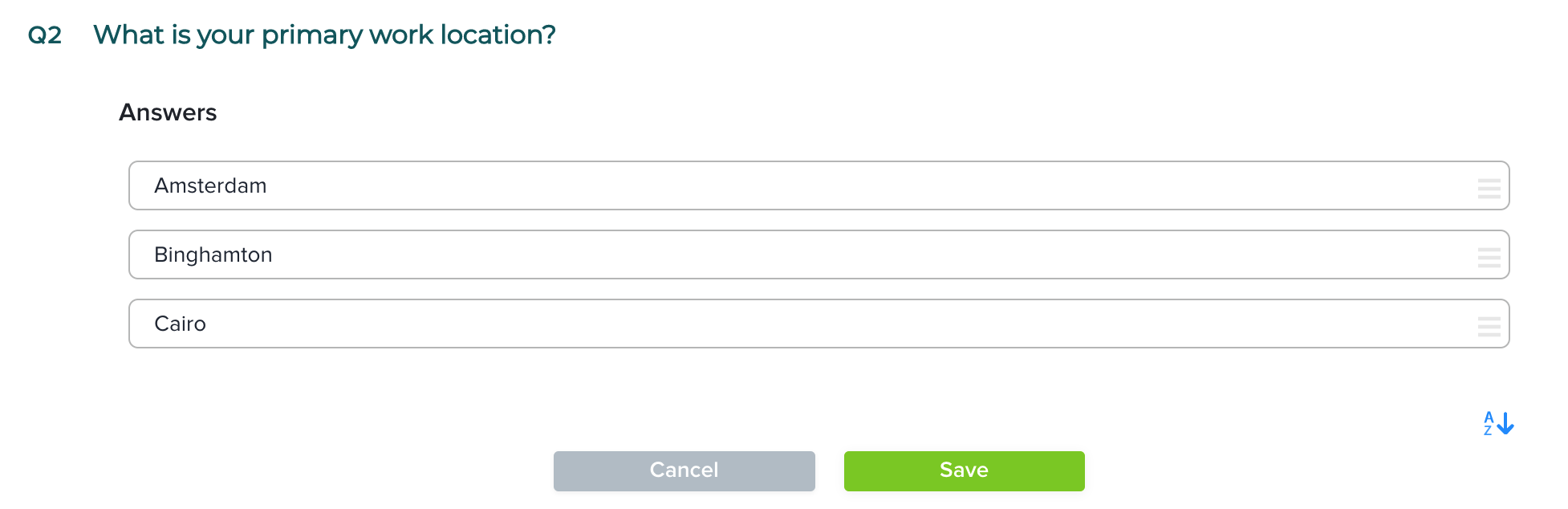Image resolution: width=1568 pixels, height=509 pixels.
Task: Click the question title text
Action: [324, 35]
